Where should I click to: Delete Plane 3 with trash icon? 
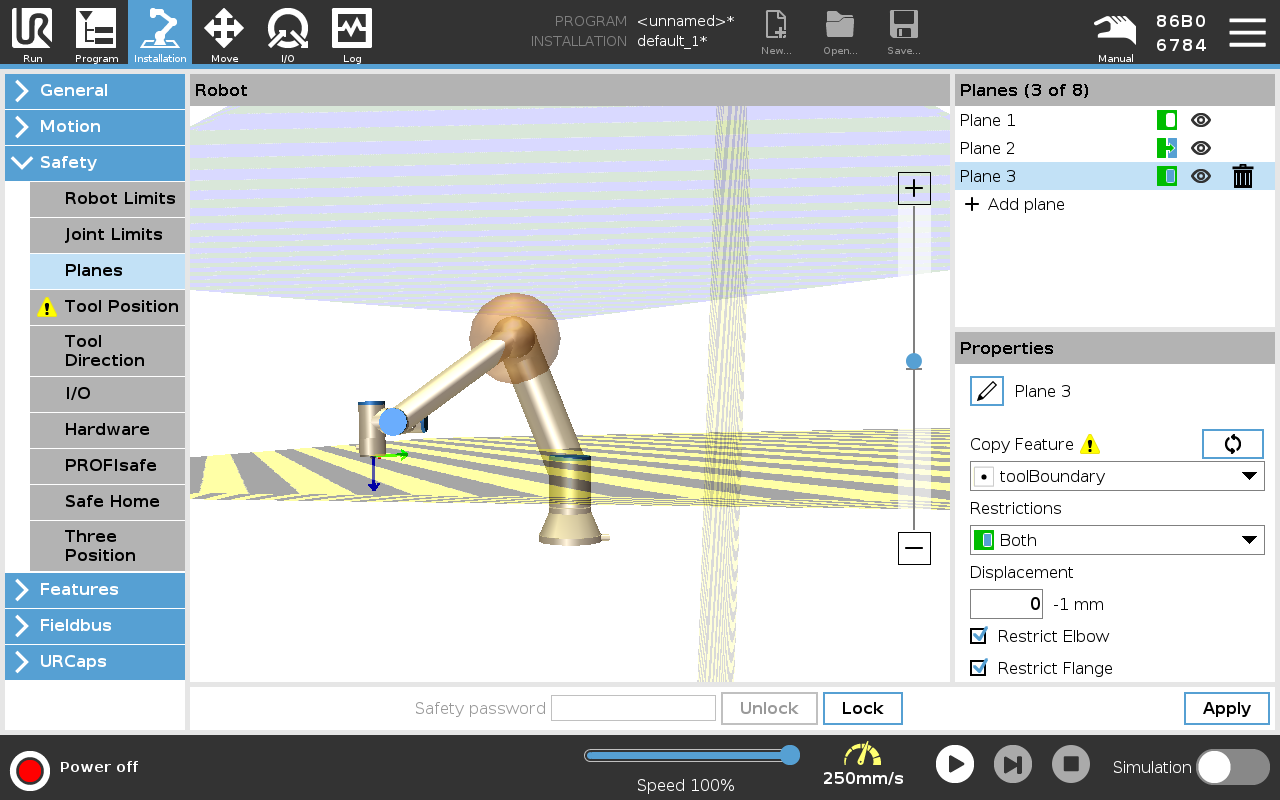(x=1242, y=177)
